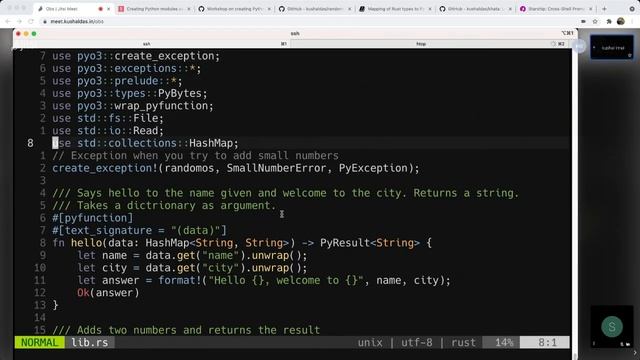Click the Adds two numbers comment line
640x360 pixels.
point(186,330)
